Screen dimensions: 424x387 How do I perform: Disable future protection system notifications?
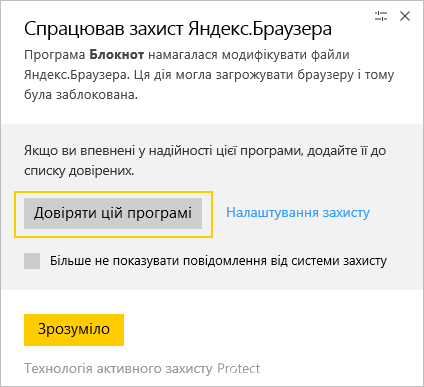pyautogui.click(x=32, y=261)
